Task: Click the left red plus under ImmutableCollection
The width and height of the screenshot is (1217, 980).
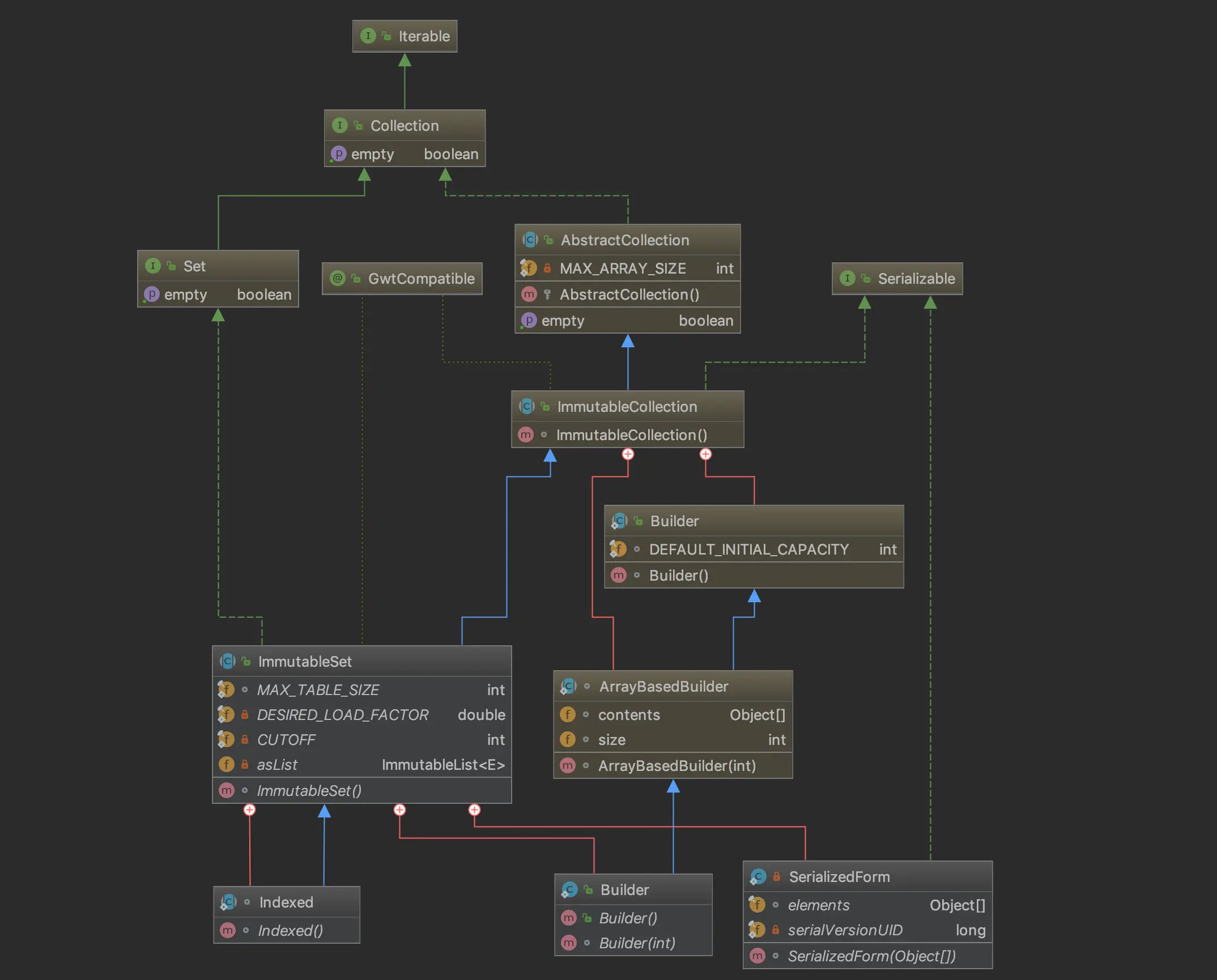Action: 628,454
